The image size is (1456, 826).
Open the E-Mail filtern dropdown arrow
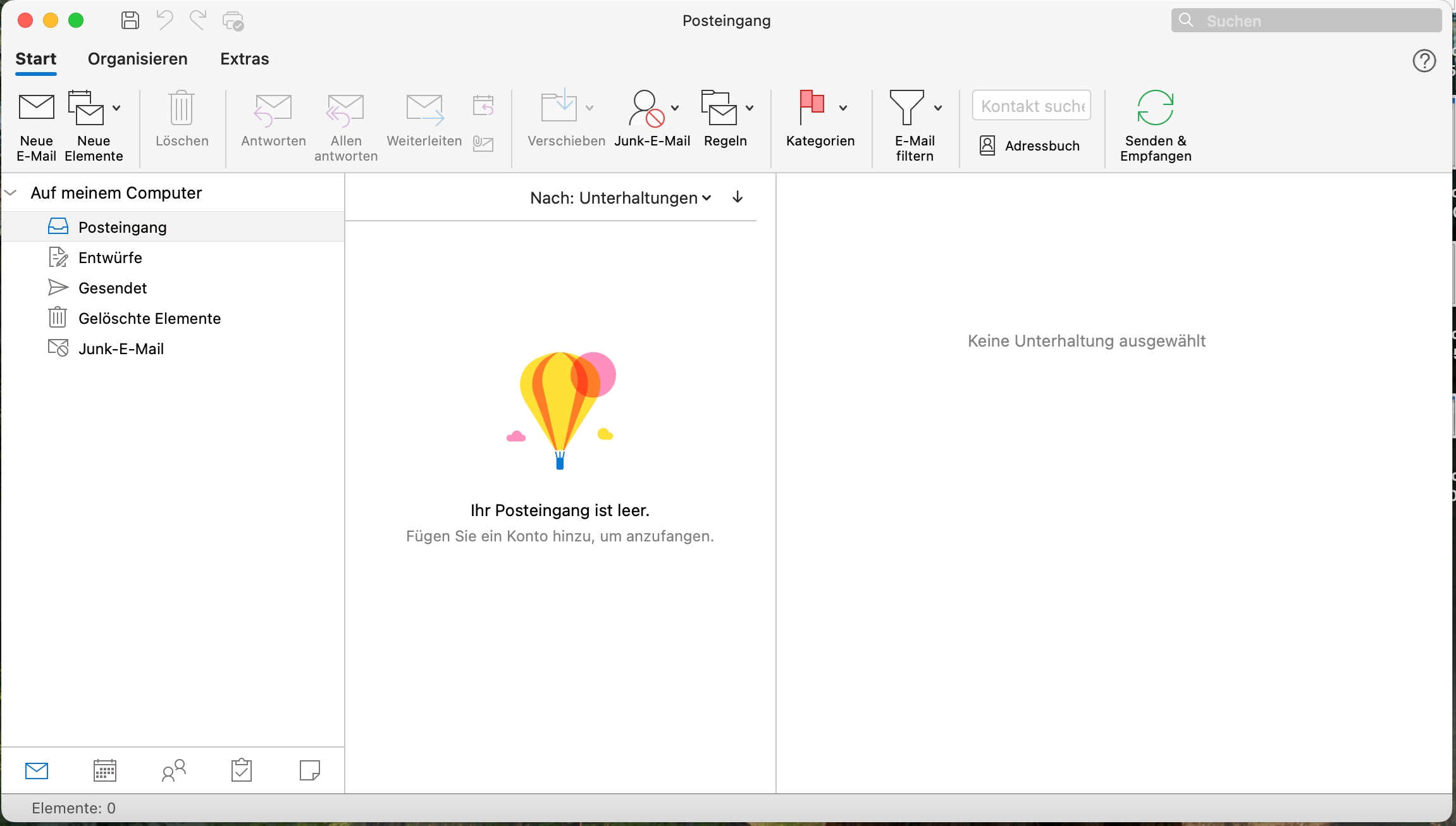tap(938, 108)
